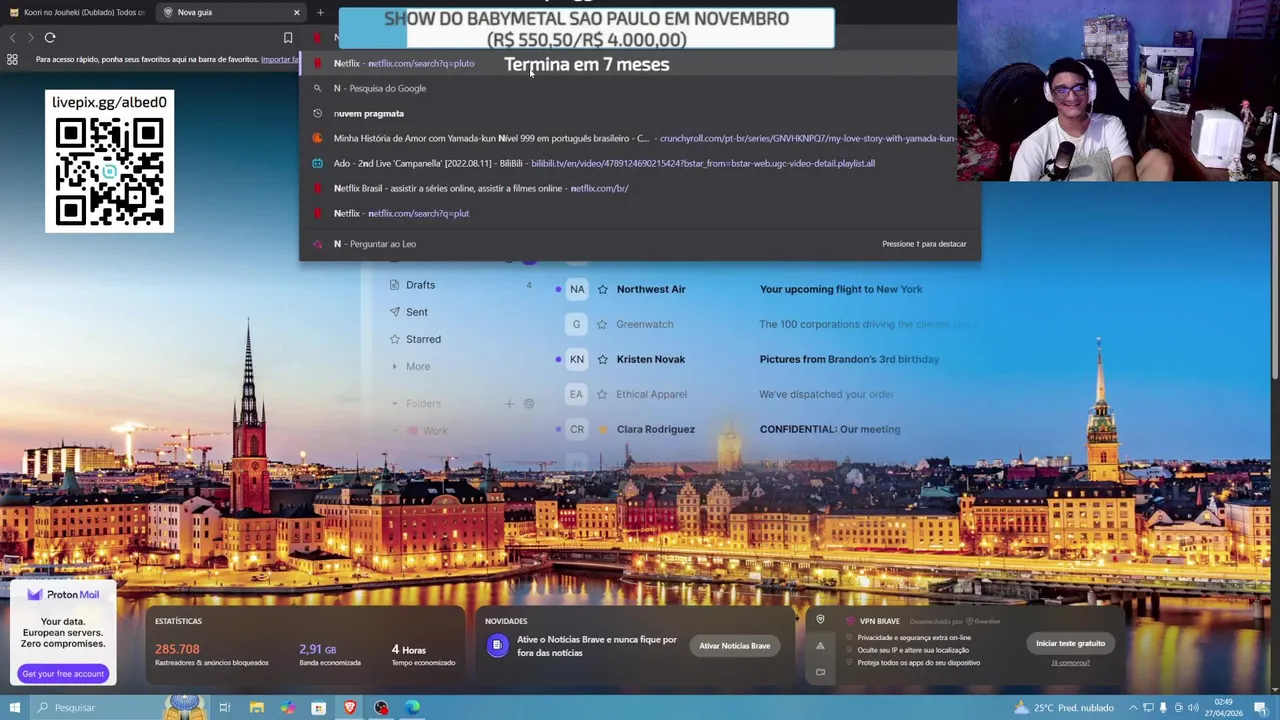Click the CR sender avatar
The image size is (1280, 720).
click(577, 429)
